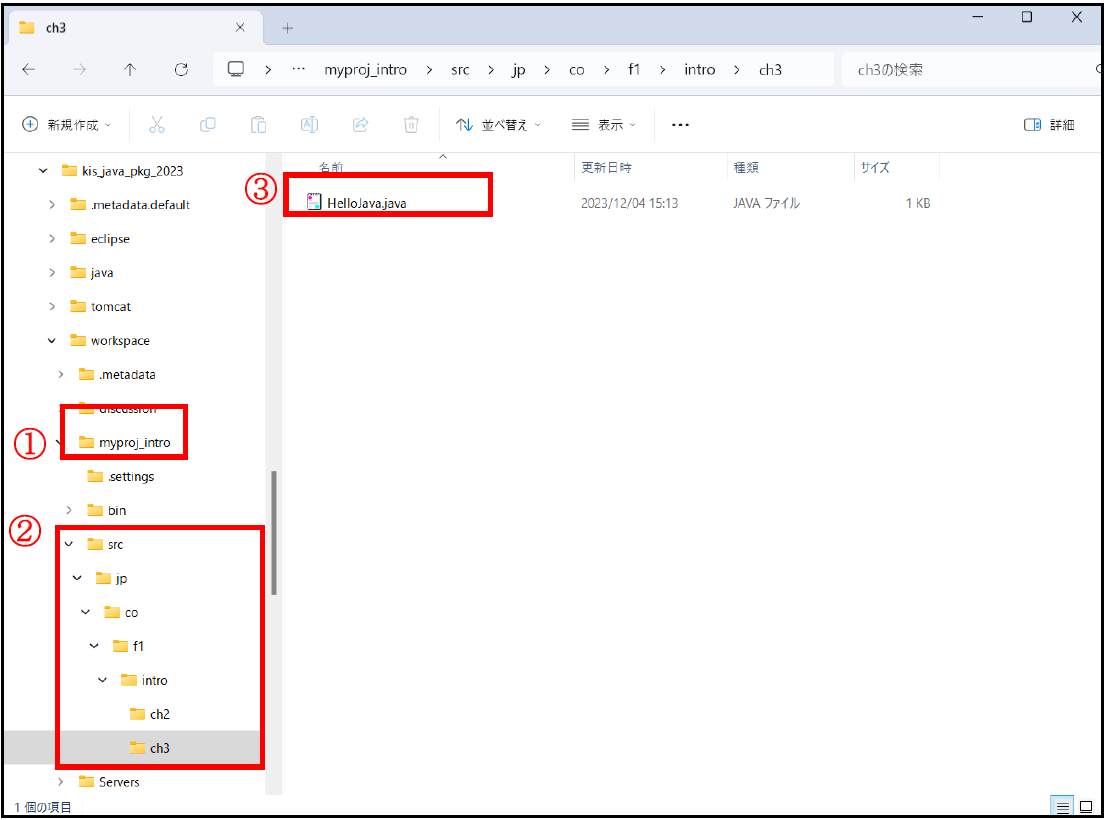This screenshot has width=1104, height=820.
Task: Collapse the workspace folder in tree
Action: pyautogui.click(x=52, y=341)
